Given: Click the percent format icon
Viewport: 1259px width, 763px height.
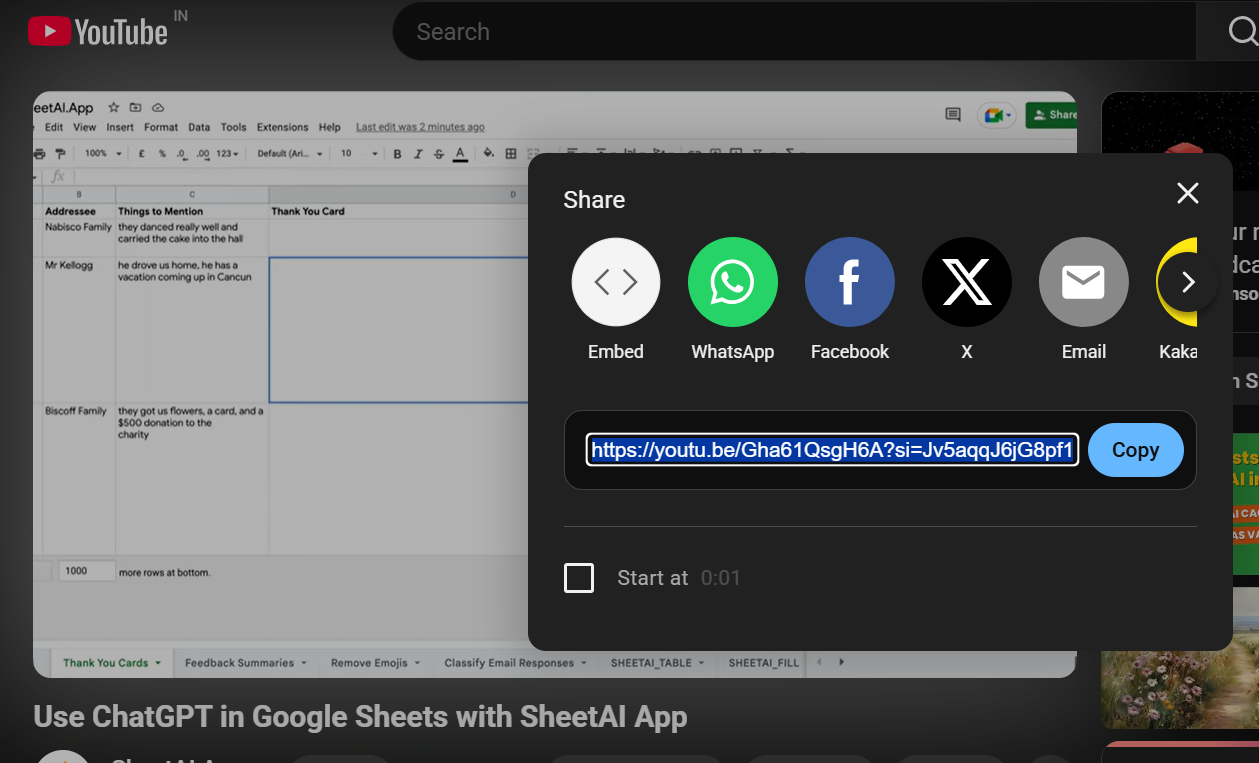Looking at the screenshot, I should tap(162, 154).
